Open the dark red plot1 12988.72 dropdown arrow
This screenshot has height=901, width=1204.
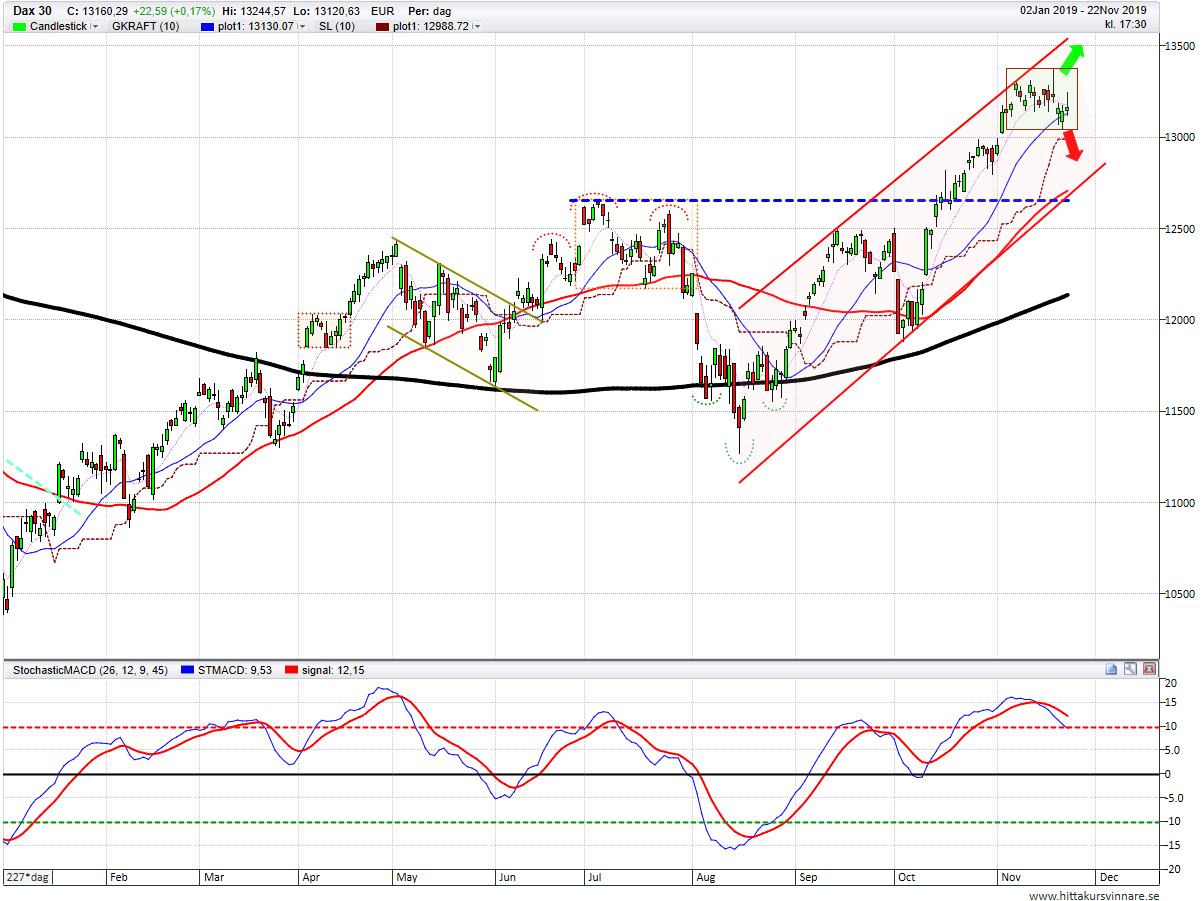tap(476, 26)
